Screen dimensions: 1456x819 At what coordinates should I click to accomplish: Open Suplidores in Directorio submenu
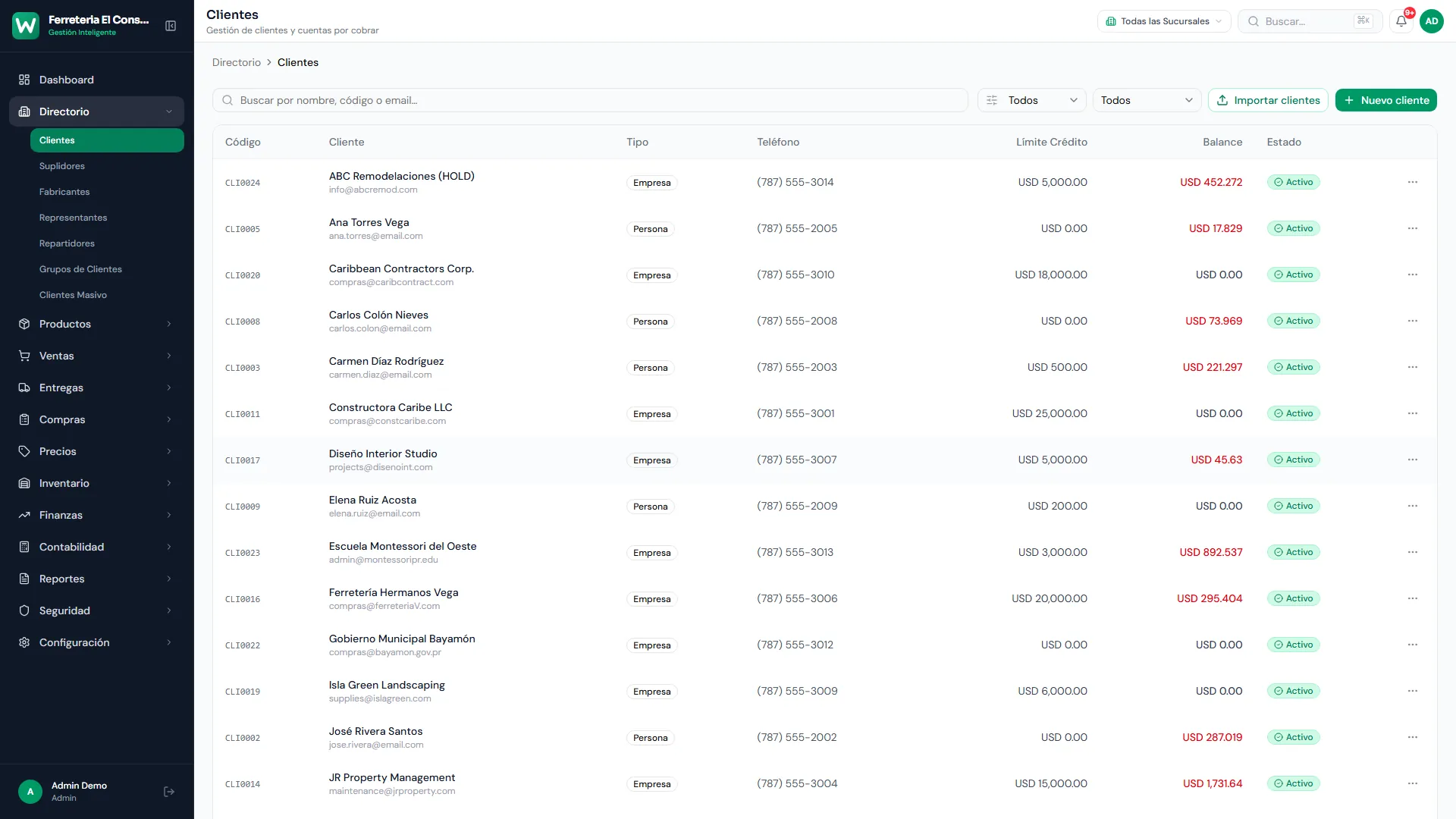[x=107, y=166]
